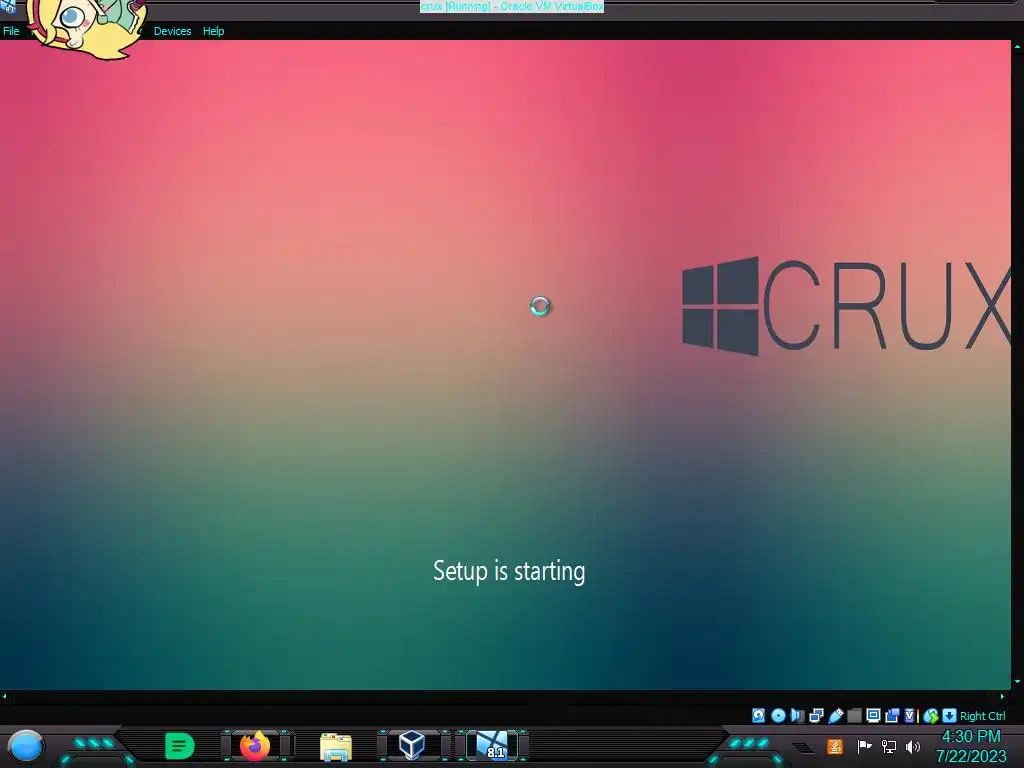Screen dimensions: 1024x768
Task: Click the vertical scrollbar up arrow
Action: [1017, 46]
